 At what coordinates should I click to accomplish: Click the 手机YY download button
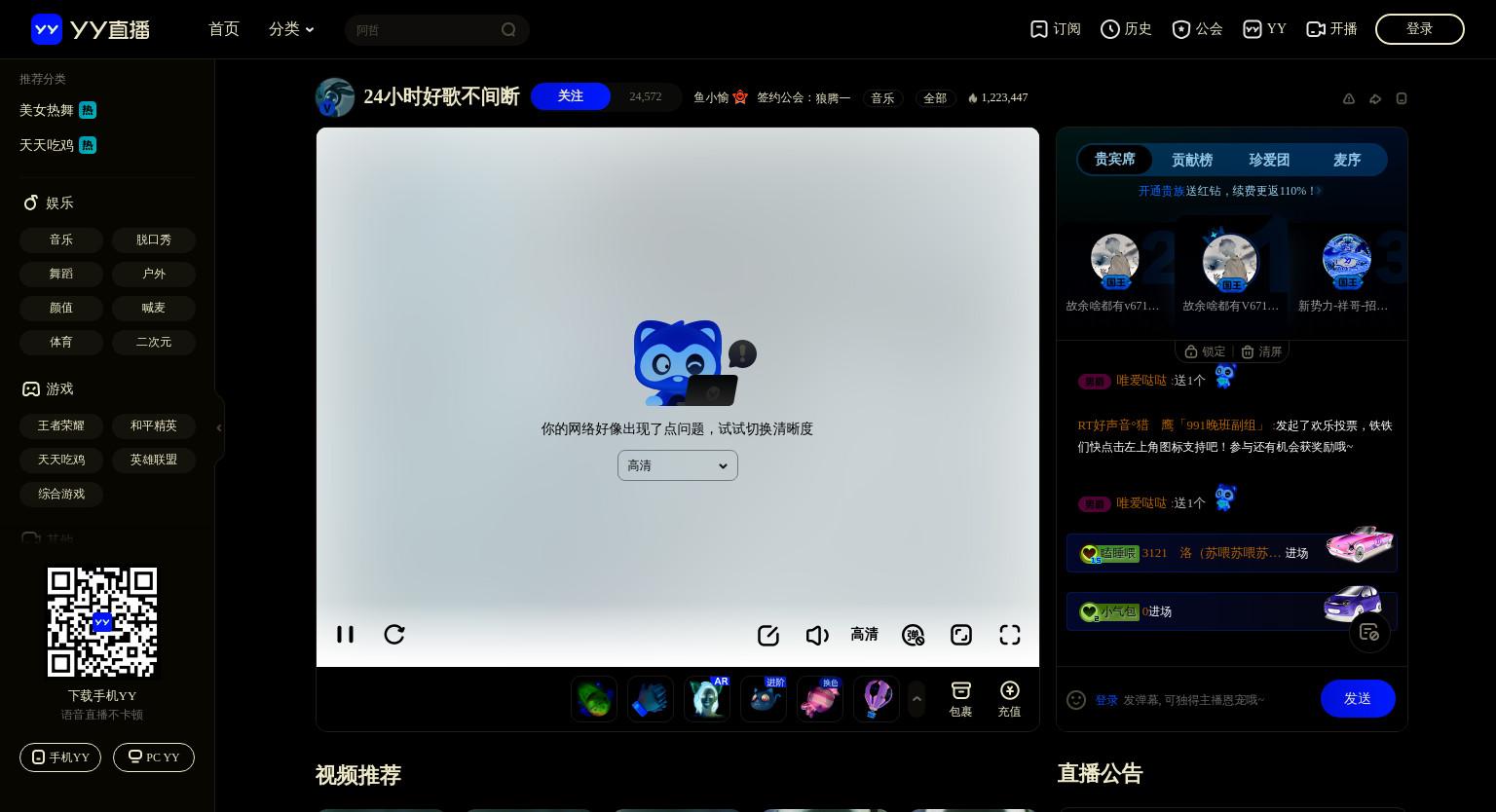pyautogui.click(x=60, y=757)
